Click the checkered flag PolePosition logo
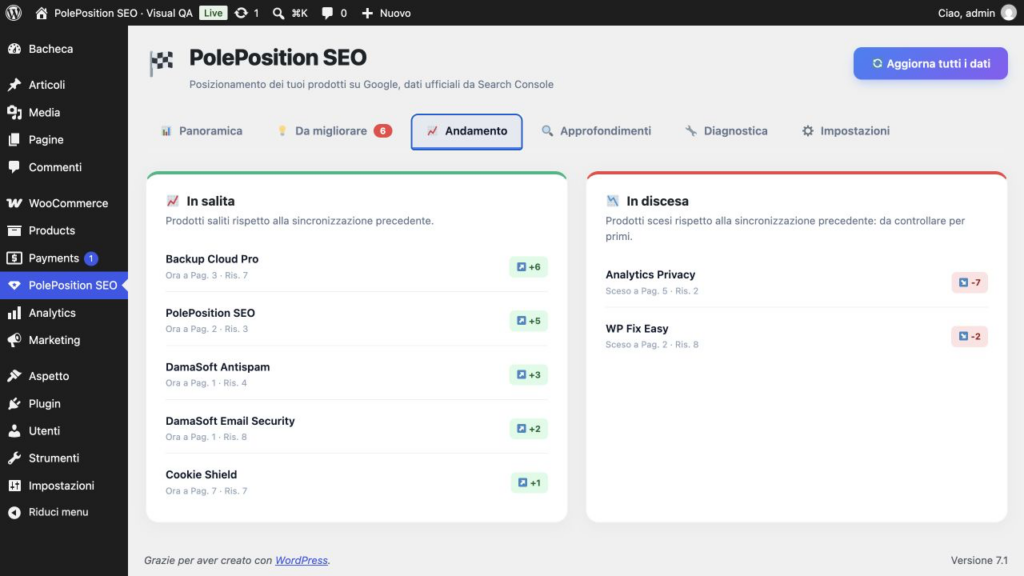Image resolution: width=1024 pixels, height=576 pixels. pos(161,63)
